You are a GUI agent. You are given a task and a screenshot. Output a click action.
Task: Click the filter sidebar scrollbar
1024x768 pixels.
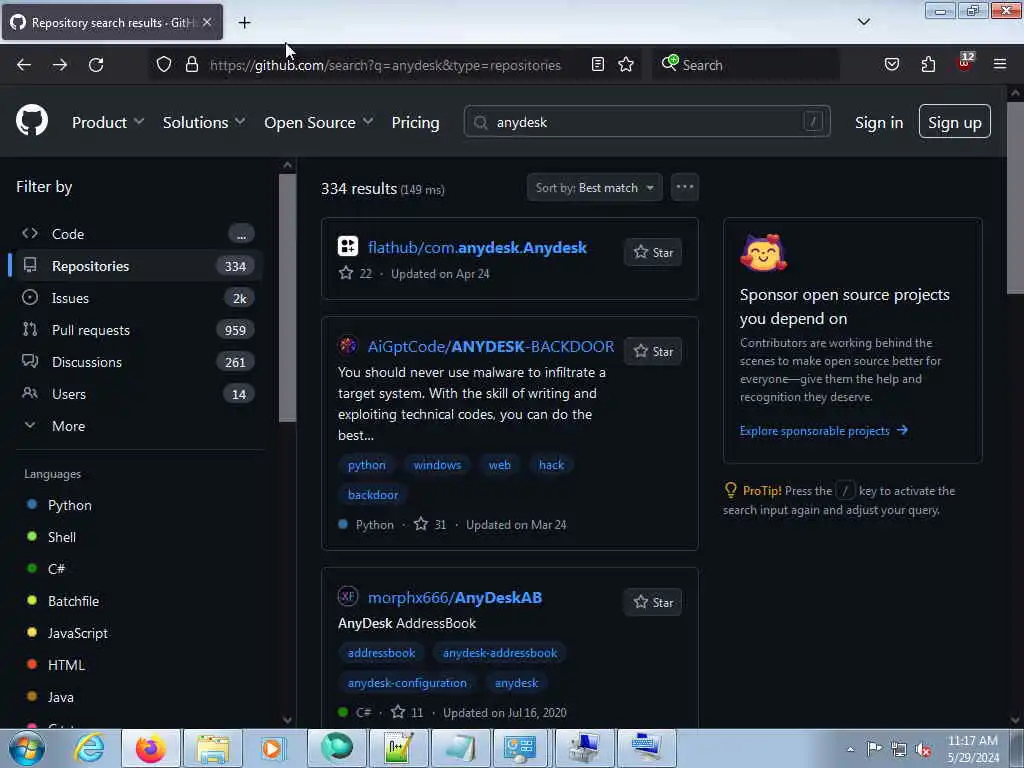pyautogui.click(x=287, y=298)
